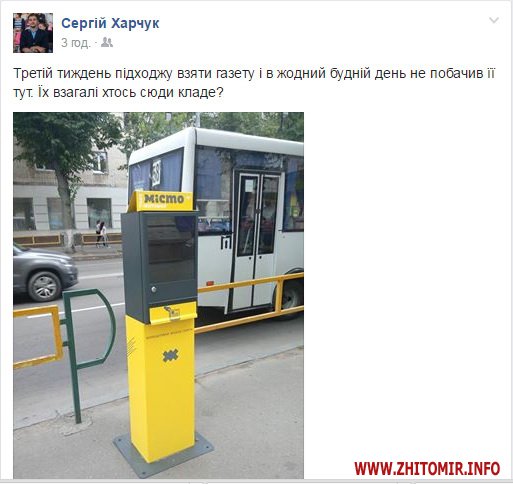Click the friends audience icon beside timestamp
The image size is (513, 484).
(107, 43)
